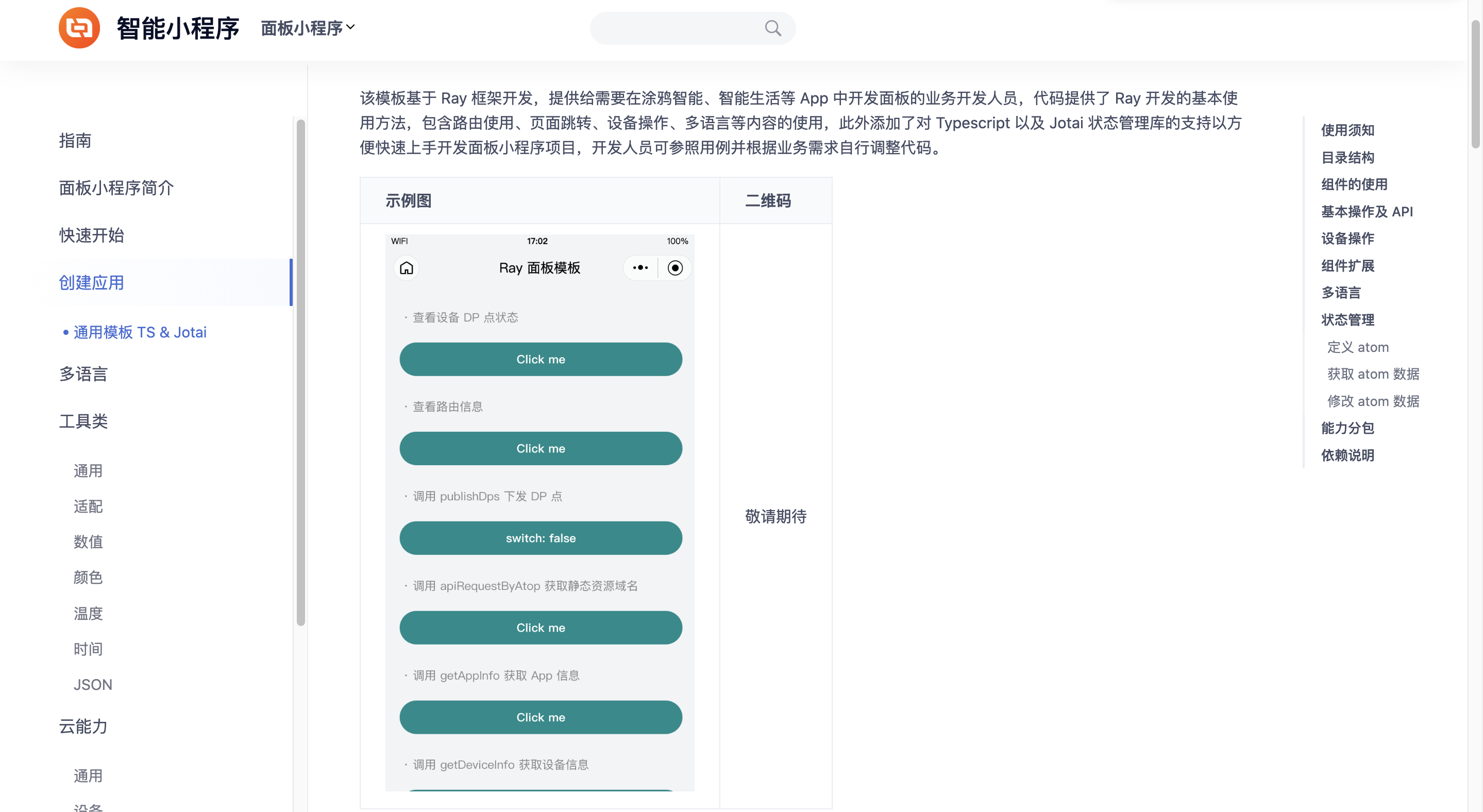
Task: Click the sidebar vertical scrollbar
Action: 300,373
